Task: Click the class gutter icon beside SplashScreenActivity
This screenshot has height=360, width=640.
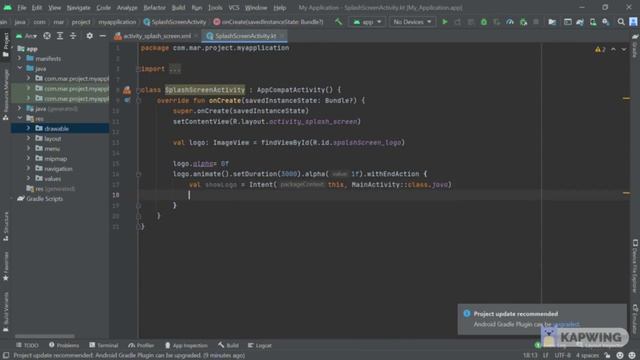Action: pos(127,90)
